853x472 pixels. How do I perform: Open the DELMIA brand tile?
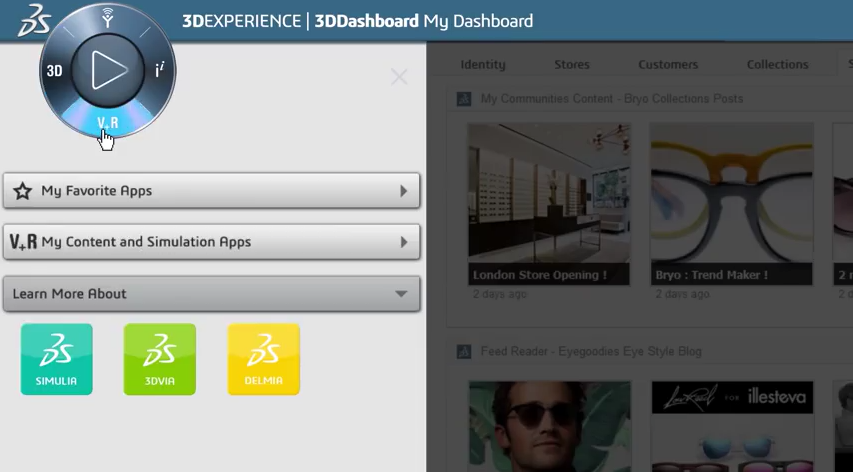pyautogui.click(x=264, y=359)
